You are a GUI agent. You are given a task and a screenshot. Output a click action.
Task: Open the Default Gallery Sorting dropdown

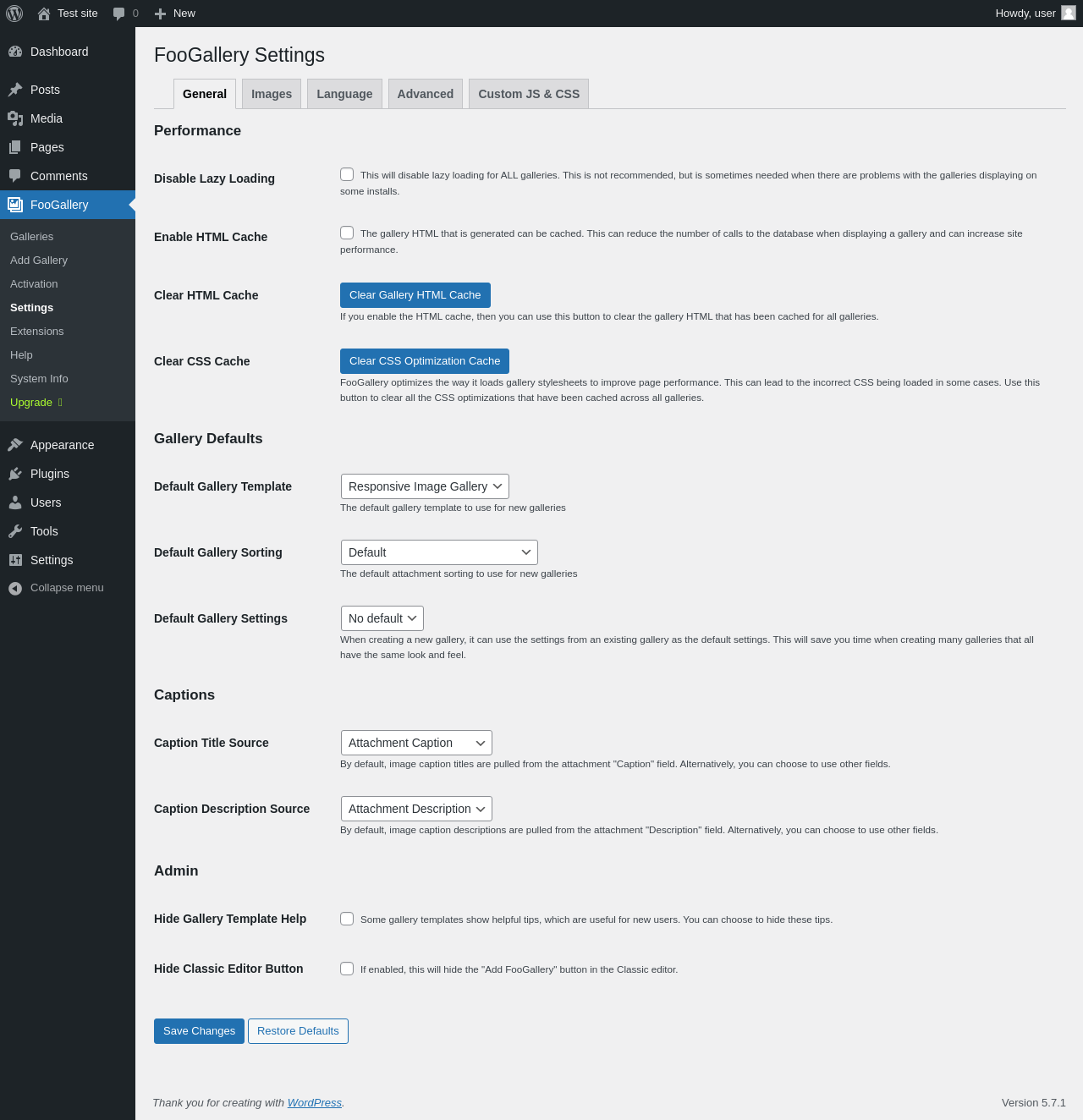439,552
